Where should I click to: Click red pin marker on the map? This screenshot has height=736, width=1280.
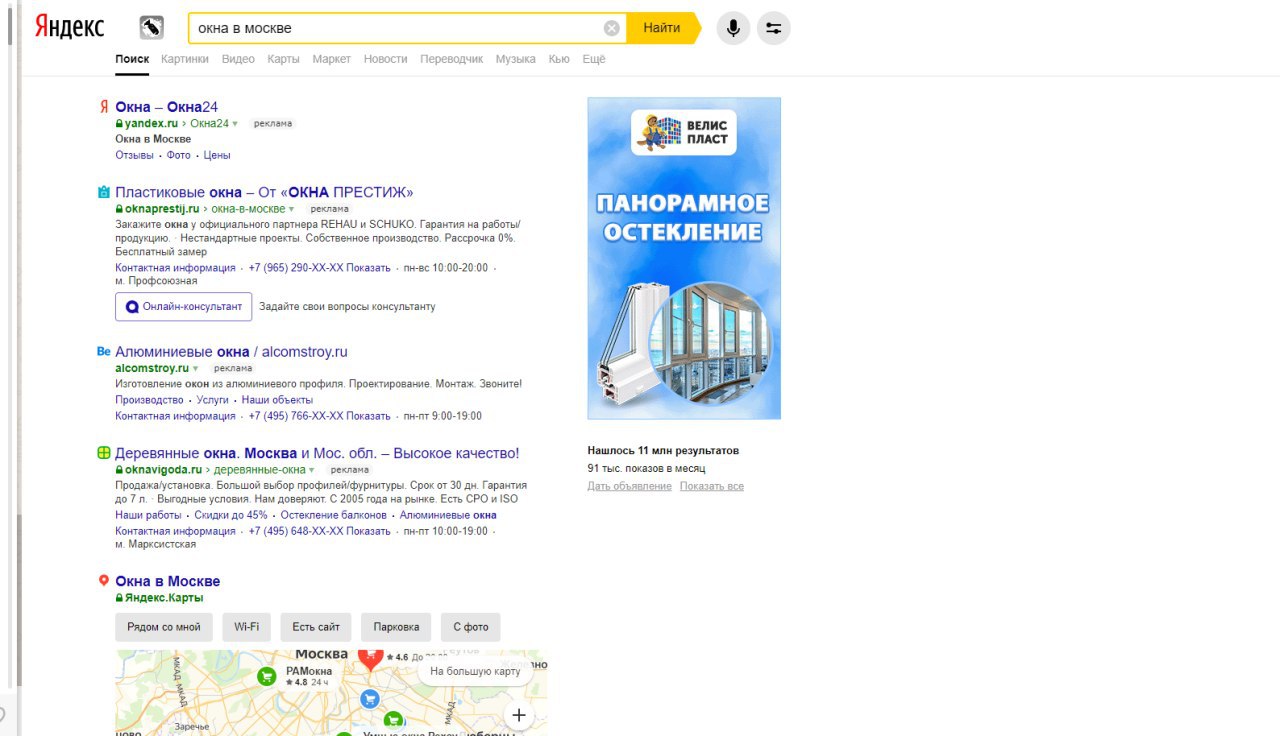tap(370, 658)
